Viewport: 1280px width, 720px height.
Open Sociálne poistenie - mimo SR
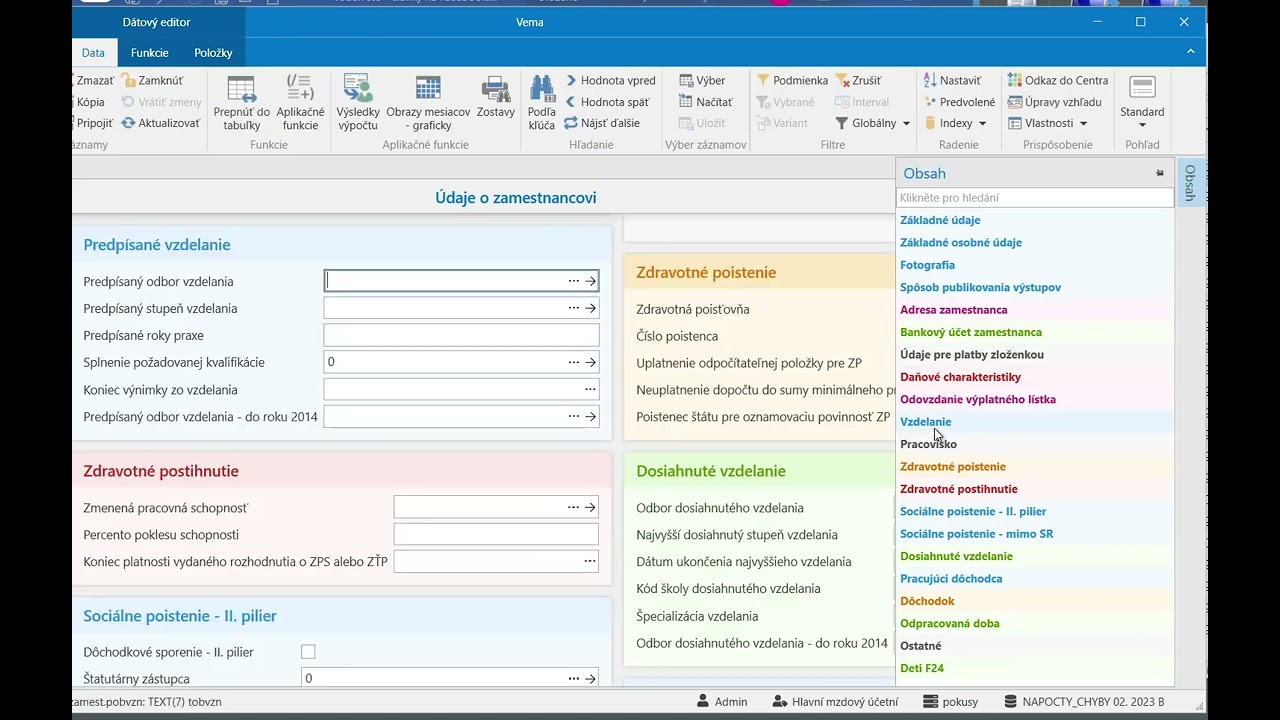point(976,534)
